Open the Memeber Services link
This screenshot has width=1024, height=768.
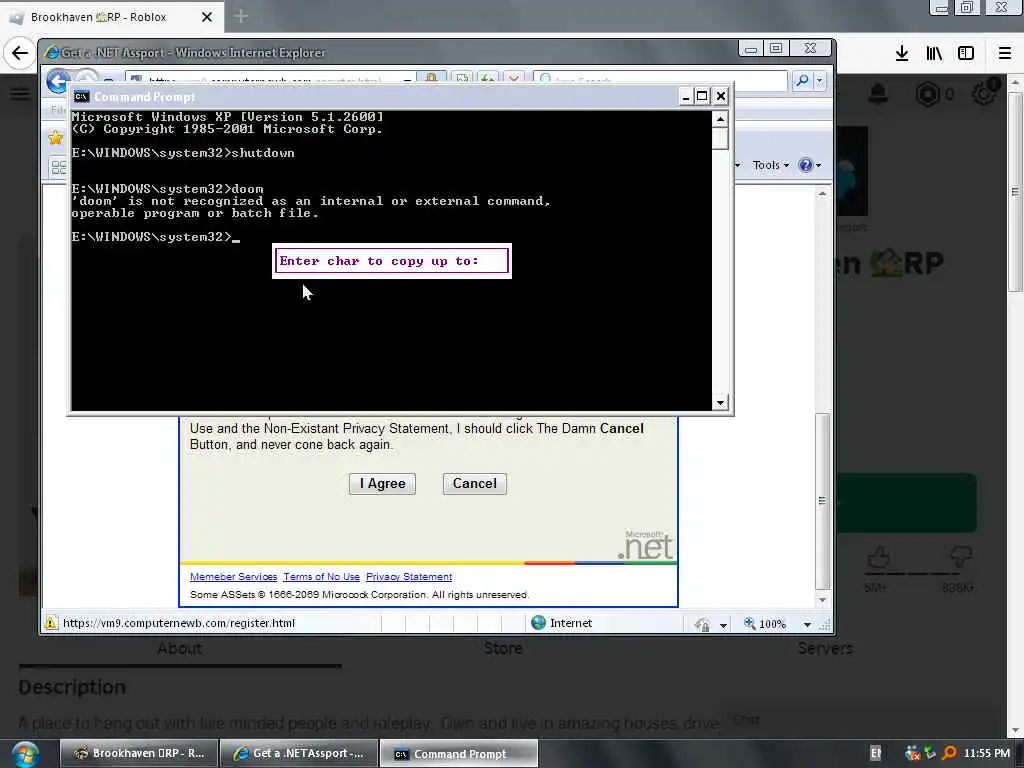(x=233, y=577)
